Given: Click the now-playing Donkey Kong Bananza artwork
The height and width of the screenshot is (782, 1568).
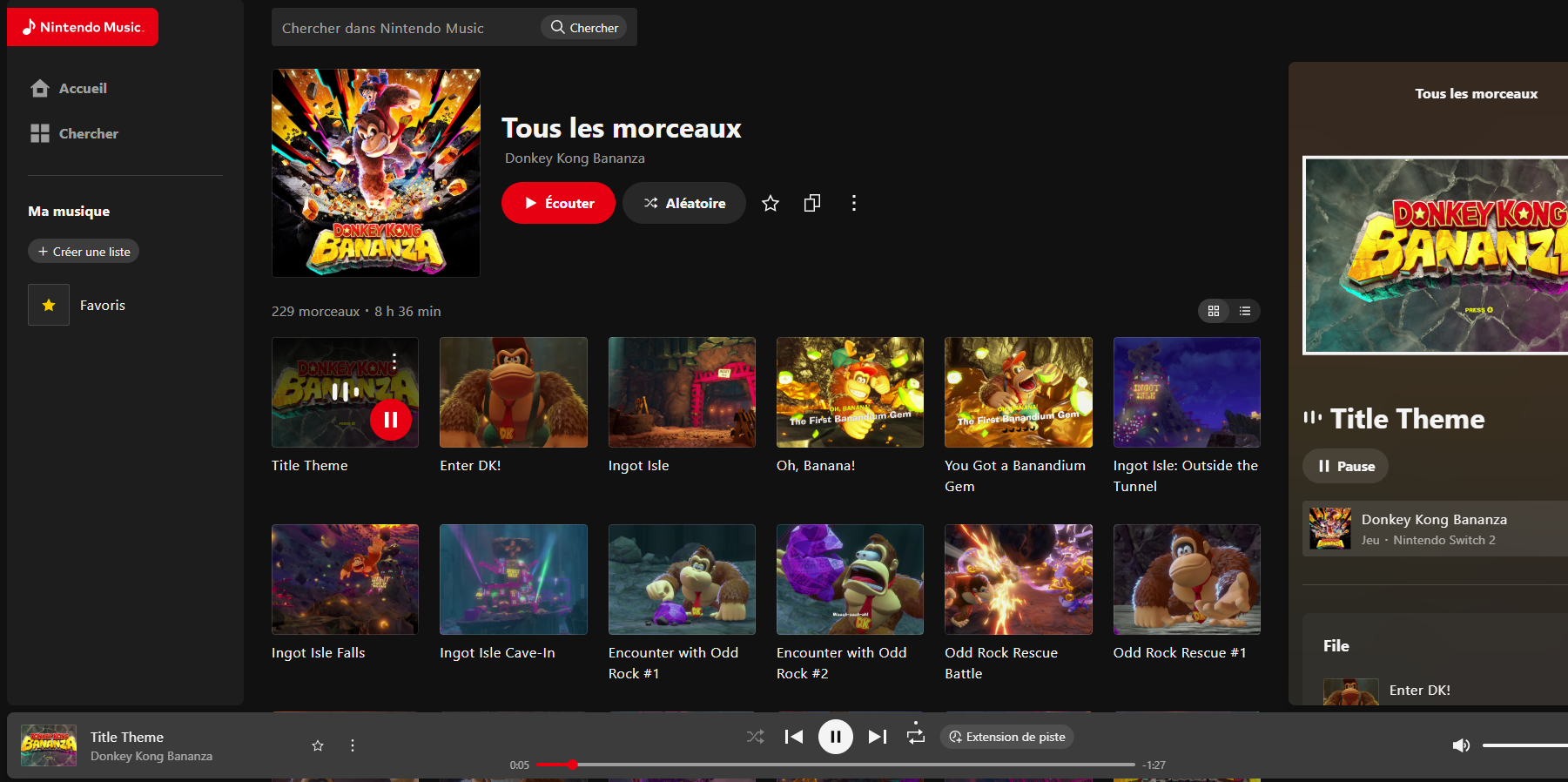Looking at the screenshot, I should pyautogui.click(x=1435, y=255).
